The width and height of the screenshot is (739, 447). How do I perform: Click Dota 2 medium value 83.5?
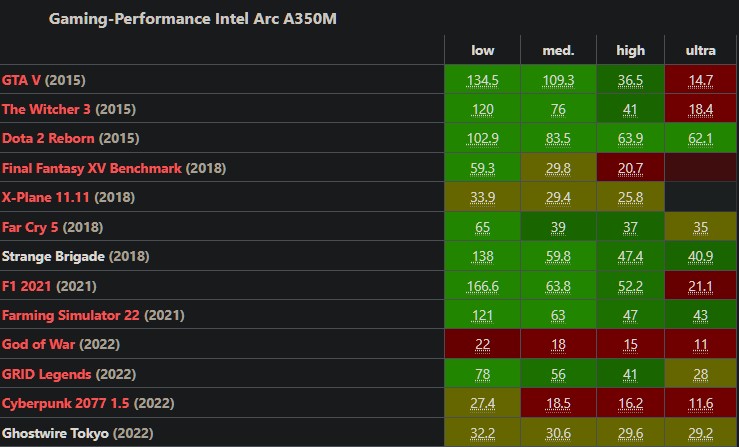click(x=558, y=139)
